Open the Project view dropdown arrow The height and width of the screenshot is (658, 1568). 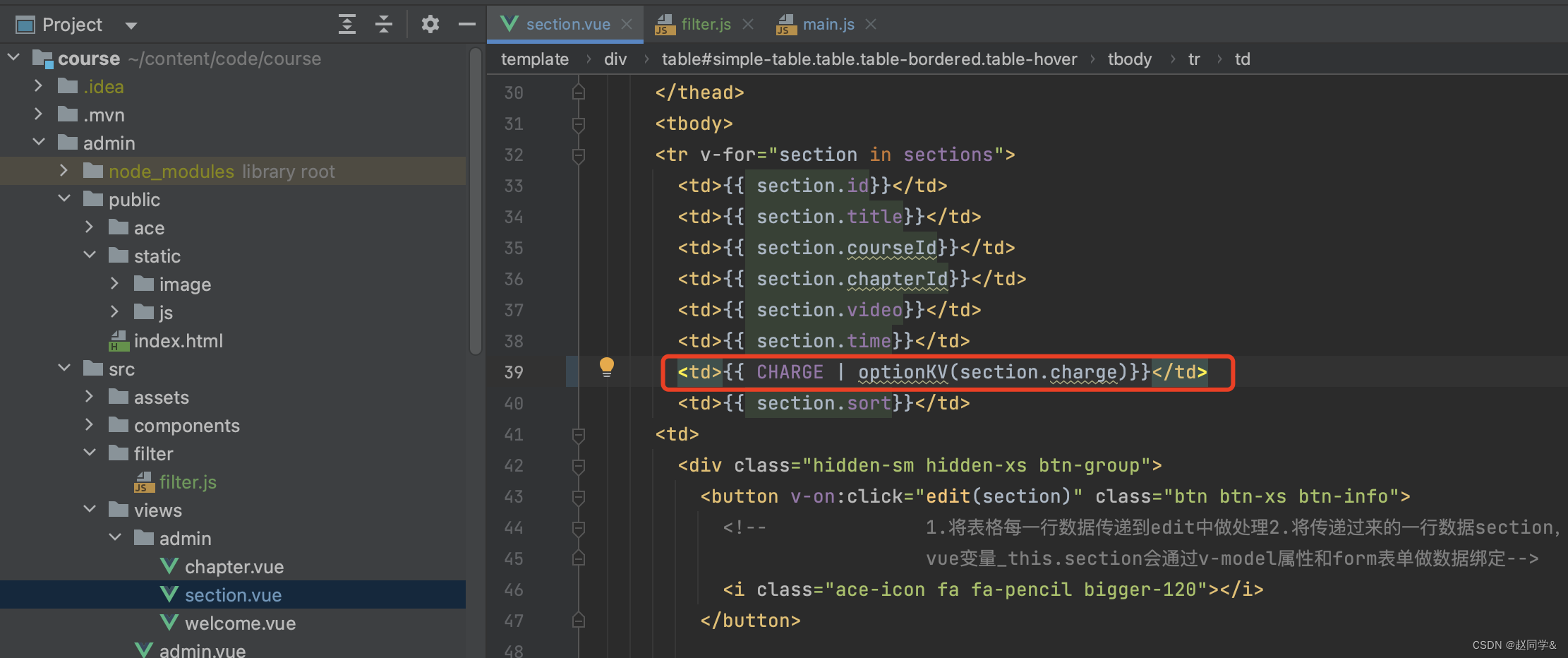(x=131, y=26)
